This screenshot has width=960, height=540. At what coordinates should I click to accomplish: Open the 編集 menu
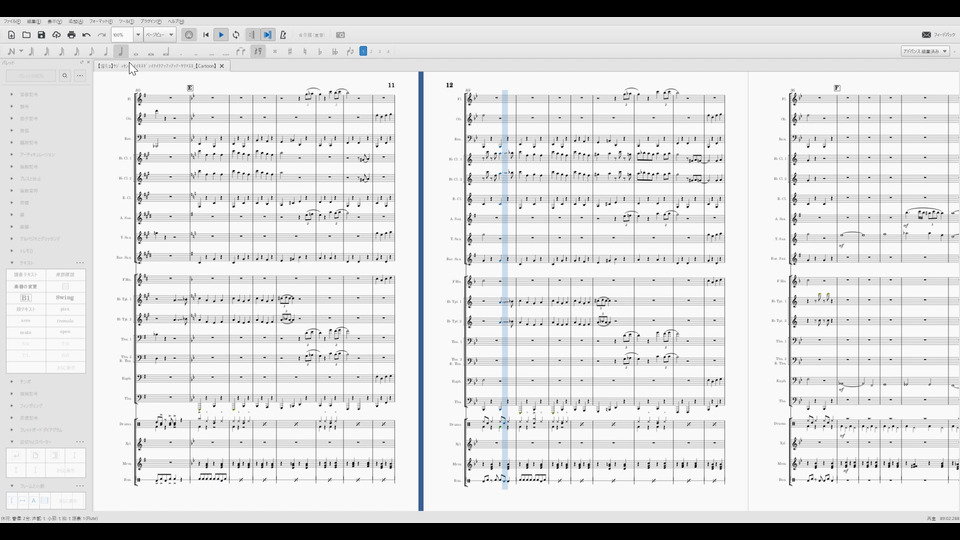tap(34, 21)
